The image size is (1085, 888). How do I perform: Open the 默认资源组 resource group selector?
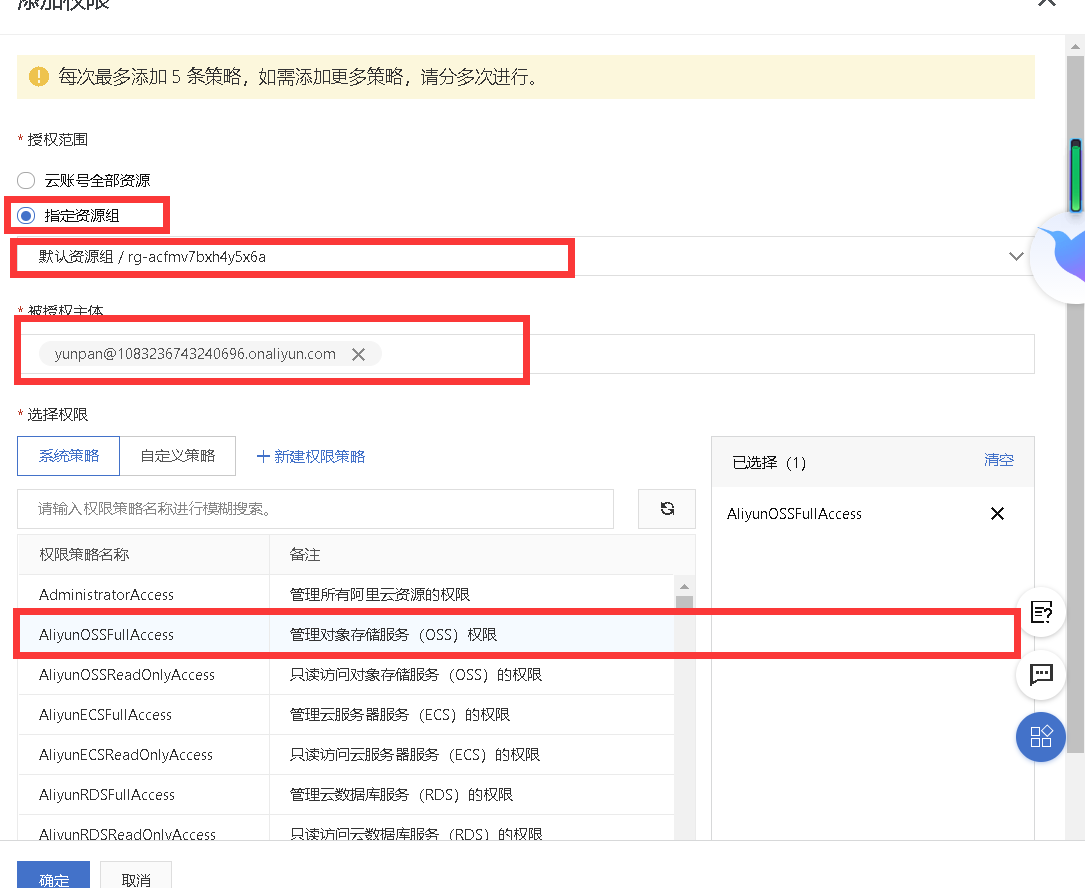(520, 257)
